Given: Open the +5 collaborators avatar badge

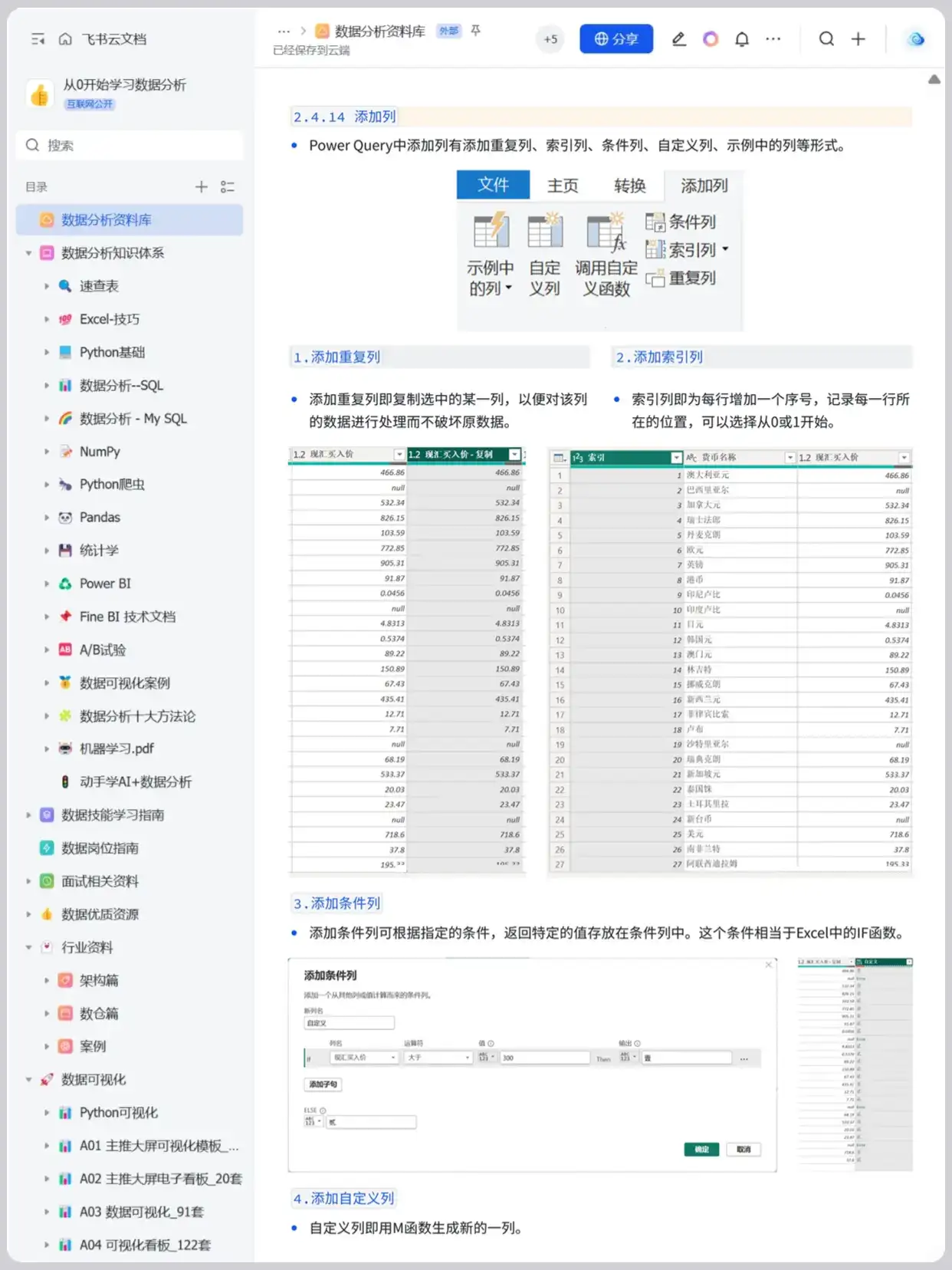Looking at the screenshot, I should pos(550,39).
